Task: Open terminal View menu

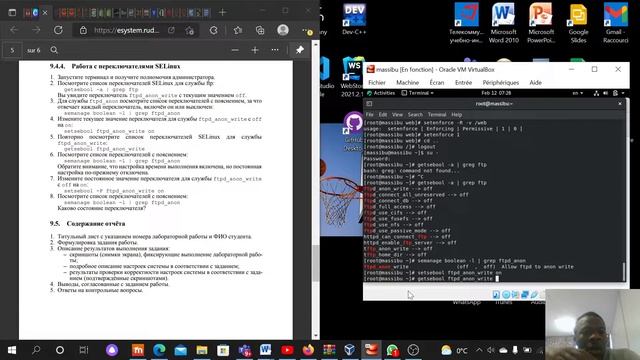Action: click(397, 115)
